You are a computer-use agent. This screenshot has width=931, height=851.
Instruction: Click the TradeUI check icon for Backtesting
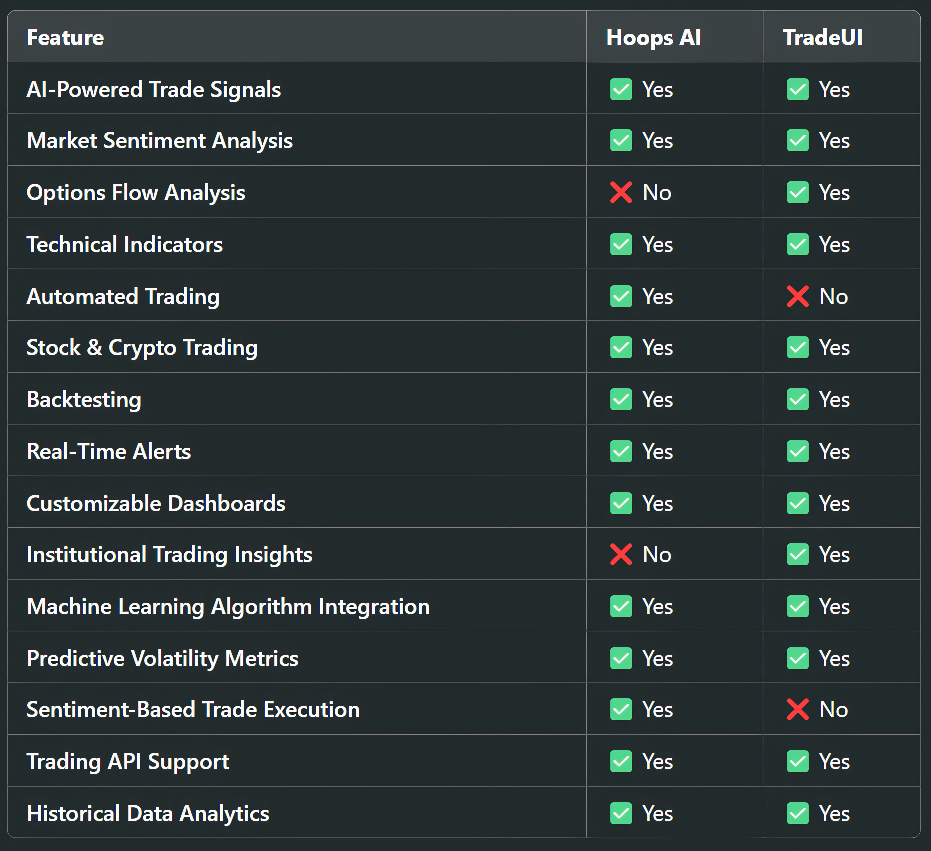click(x=798, y=400)
